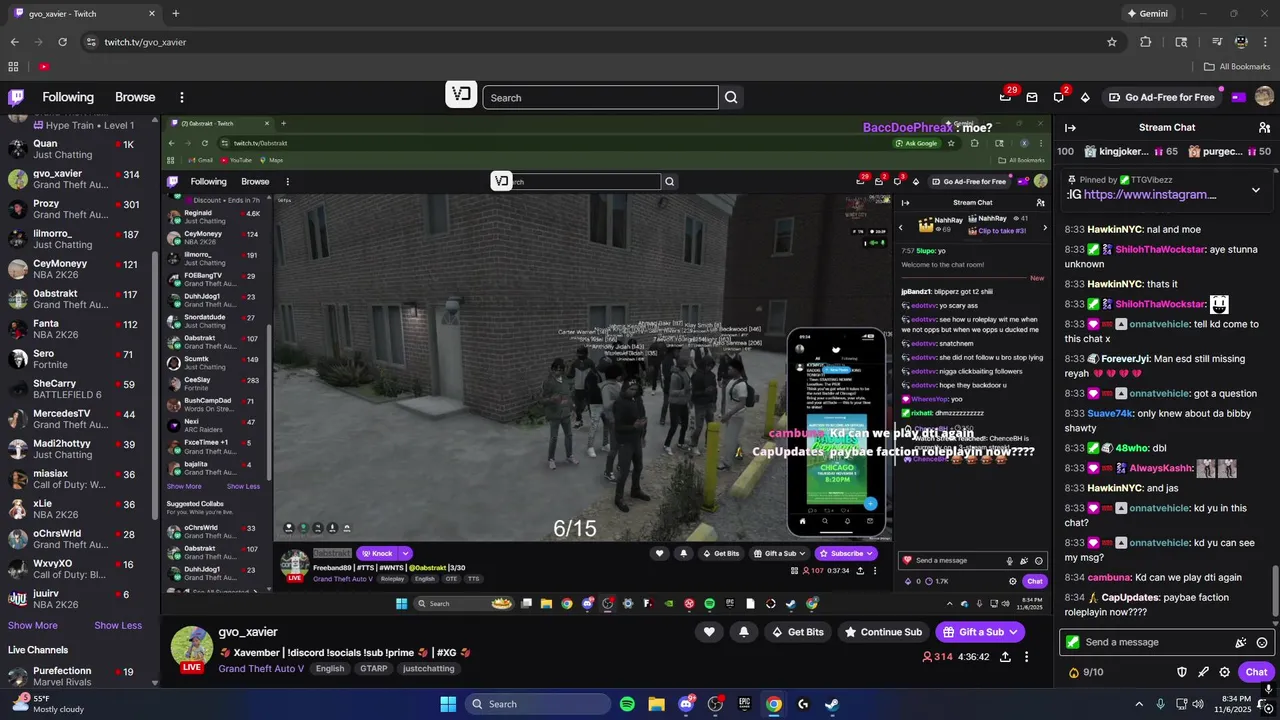Open the YouTube bookmark shortcut
Screen dimensions: 1280x720
pos(44,66)
